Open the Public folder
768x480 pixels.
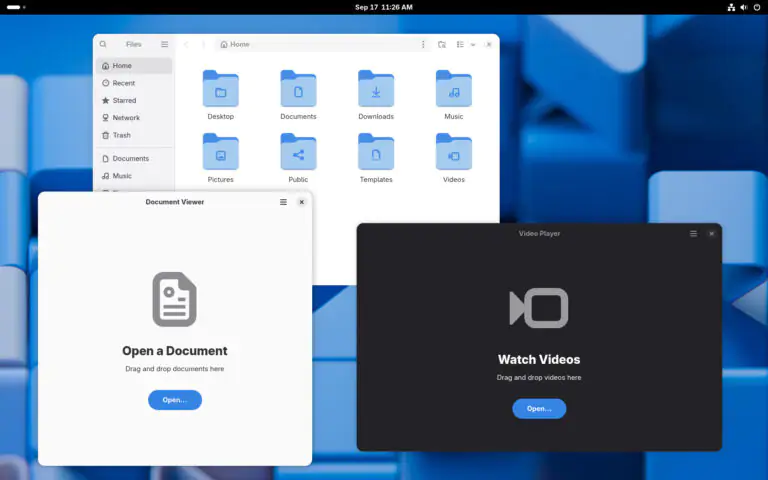[x=298, y=152]
